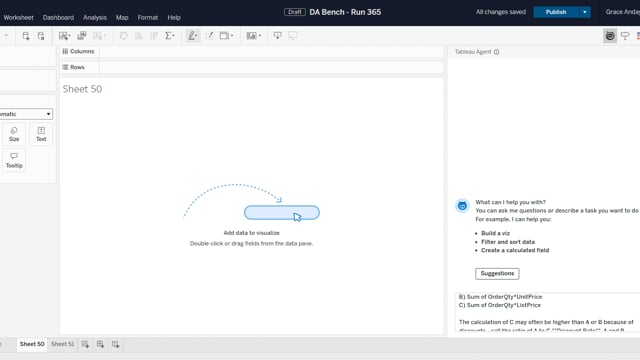Open the Format menu
The height and width of the screenshot is (360, 640).
148,18
